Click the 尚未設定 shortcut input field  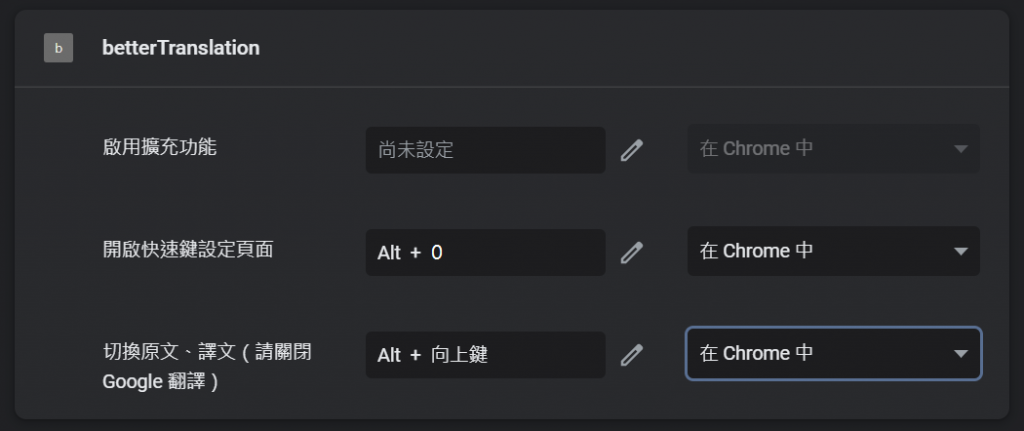(x=485, y=150)
